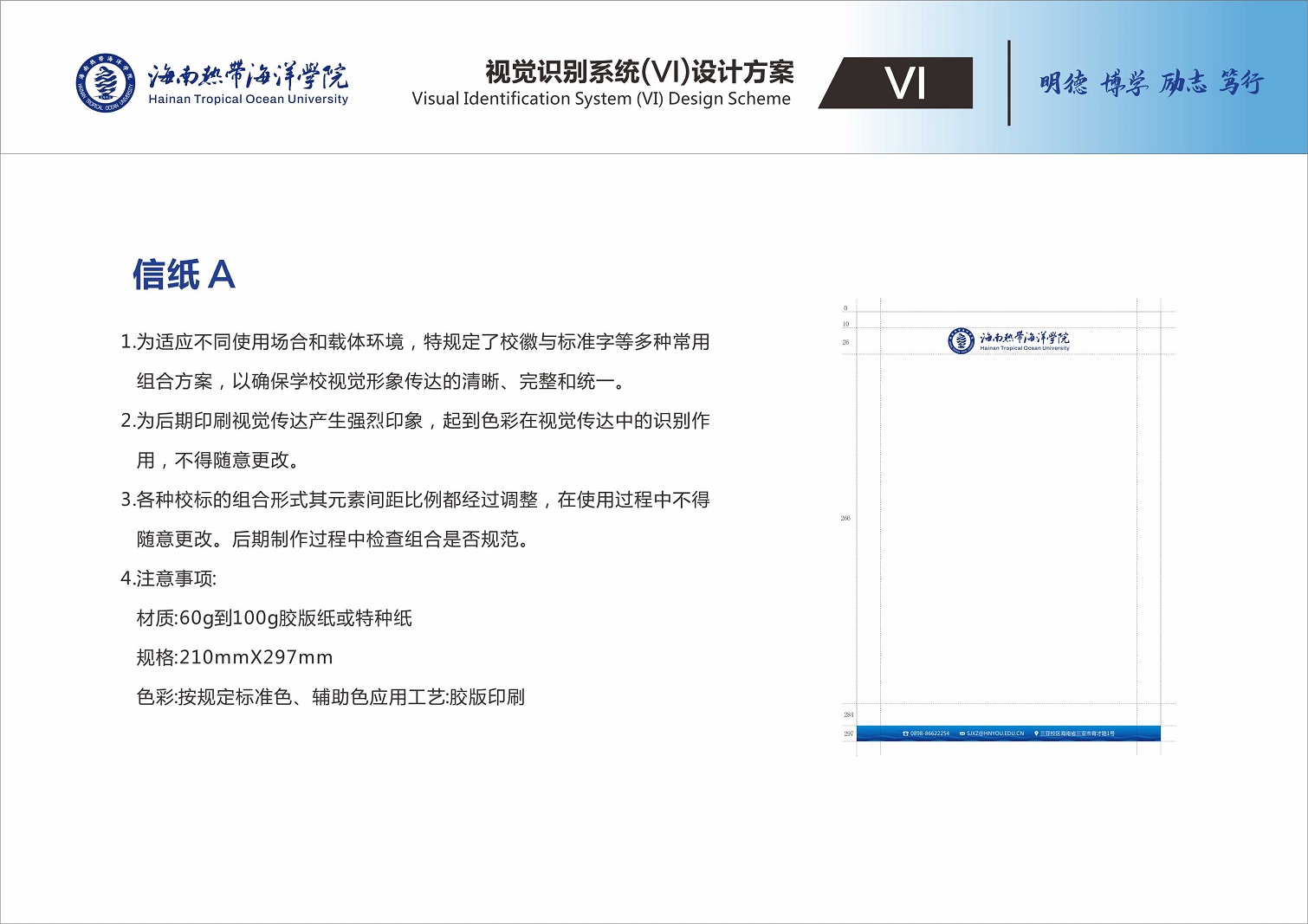The image size is (1308, 924).
Task: Click the 信纸 A heading
Action: [184, 275]
